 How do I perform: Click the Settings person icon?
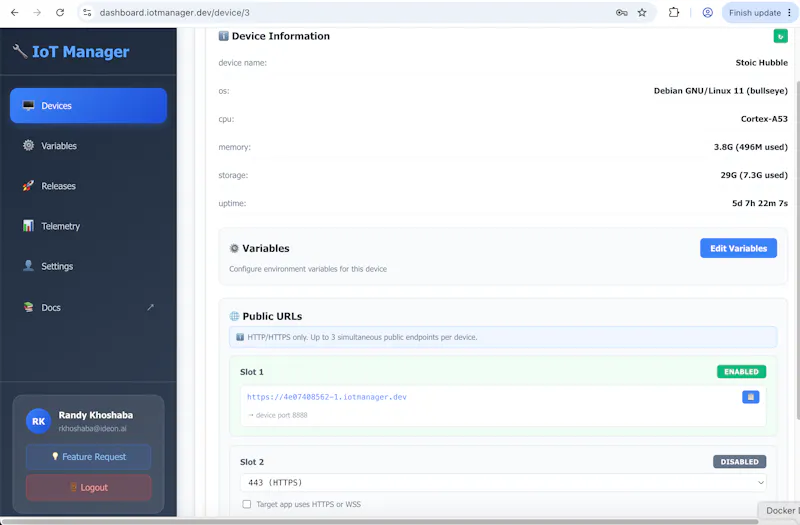pos(29,266)
